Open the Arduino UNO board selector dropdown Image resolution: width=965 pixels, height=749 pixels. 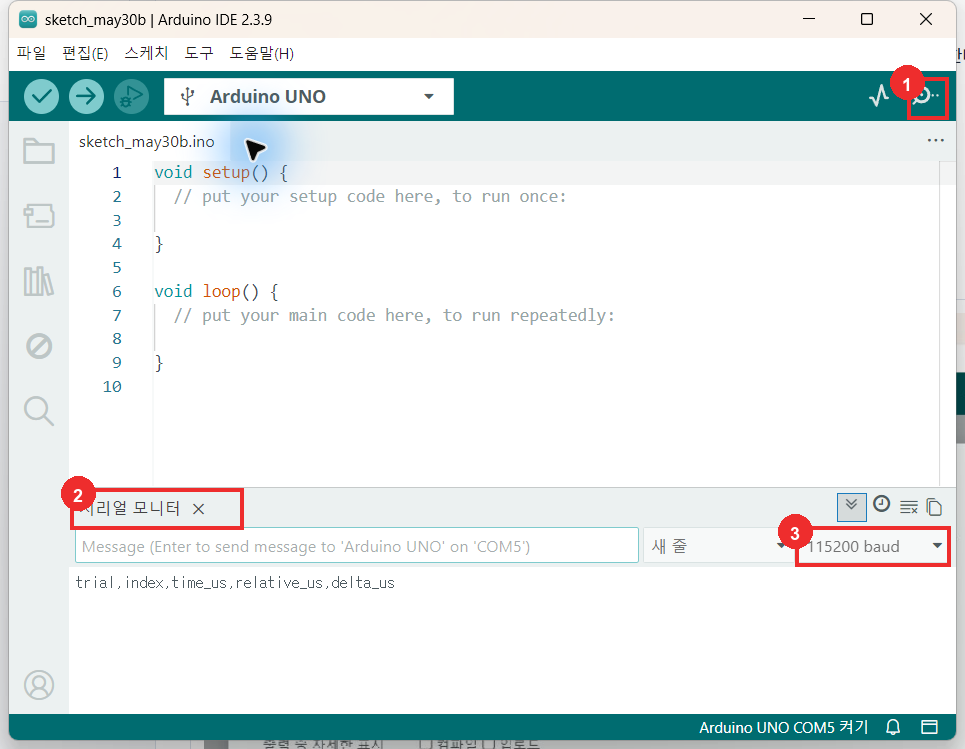308,97
